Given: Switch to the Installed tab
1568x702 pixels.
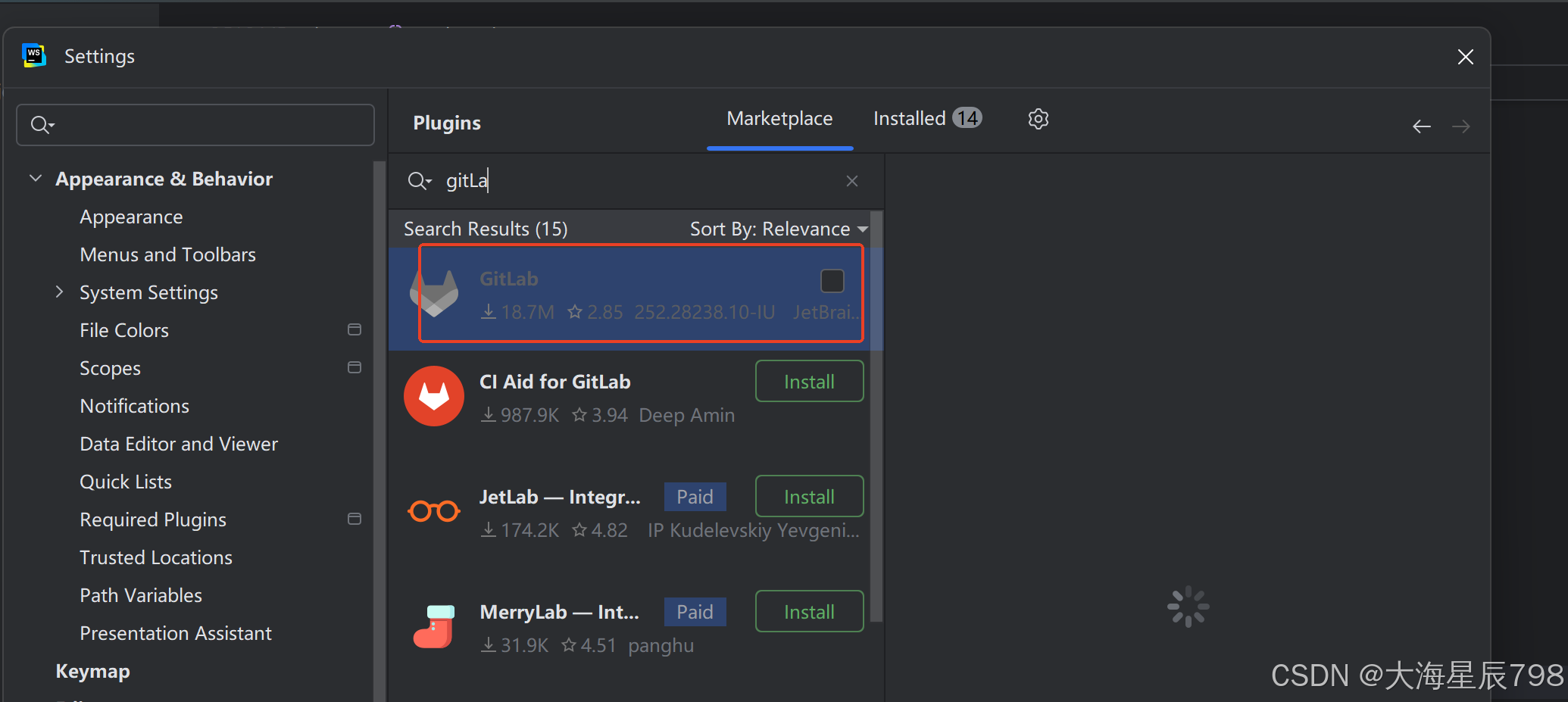Looking at the screenshot, I should pos(927,118).
